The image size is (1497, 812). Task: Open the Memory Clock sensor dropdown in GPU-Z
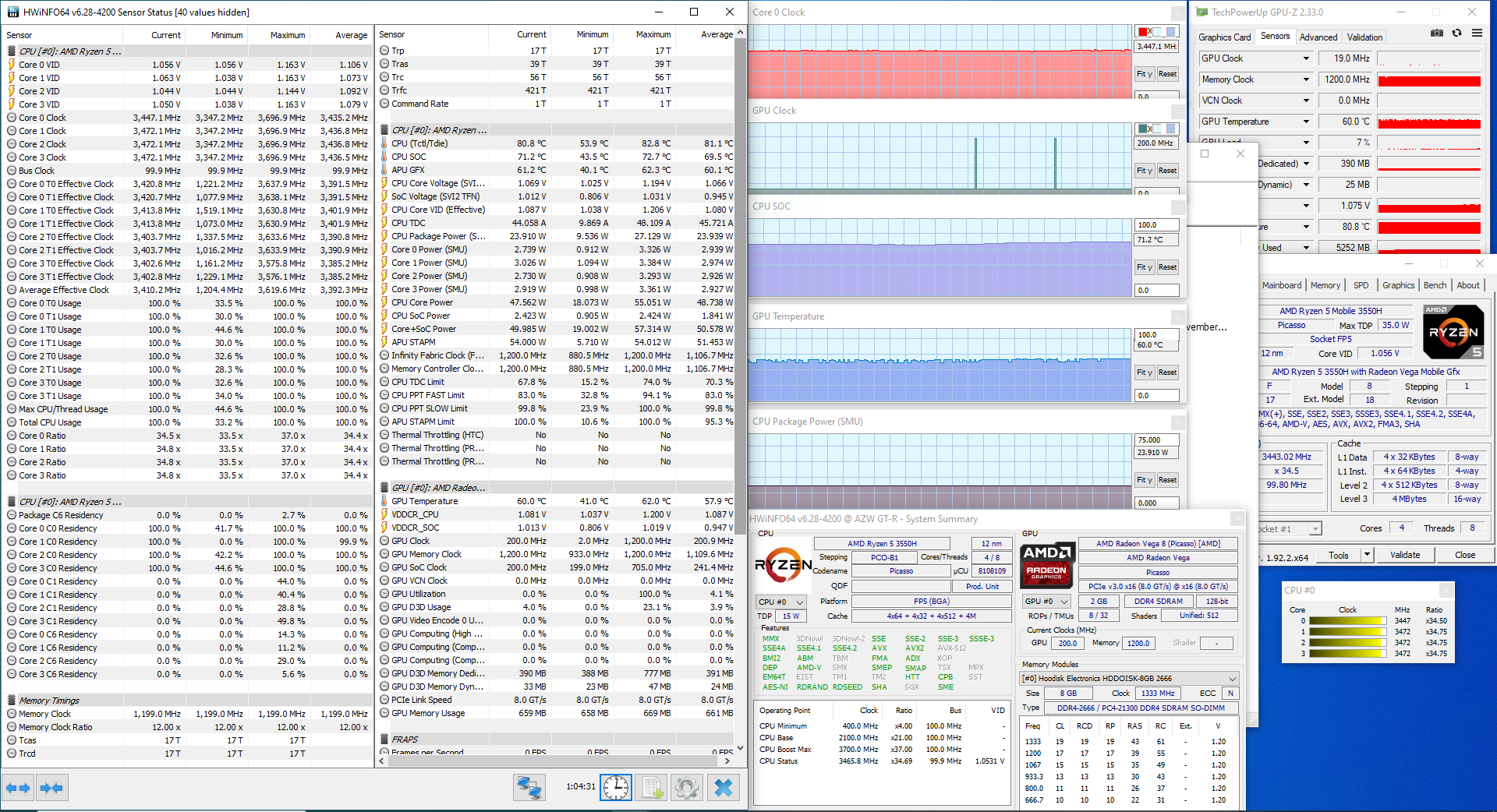(1306, 79)
